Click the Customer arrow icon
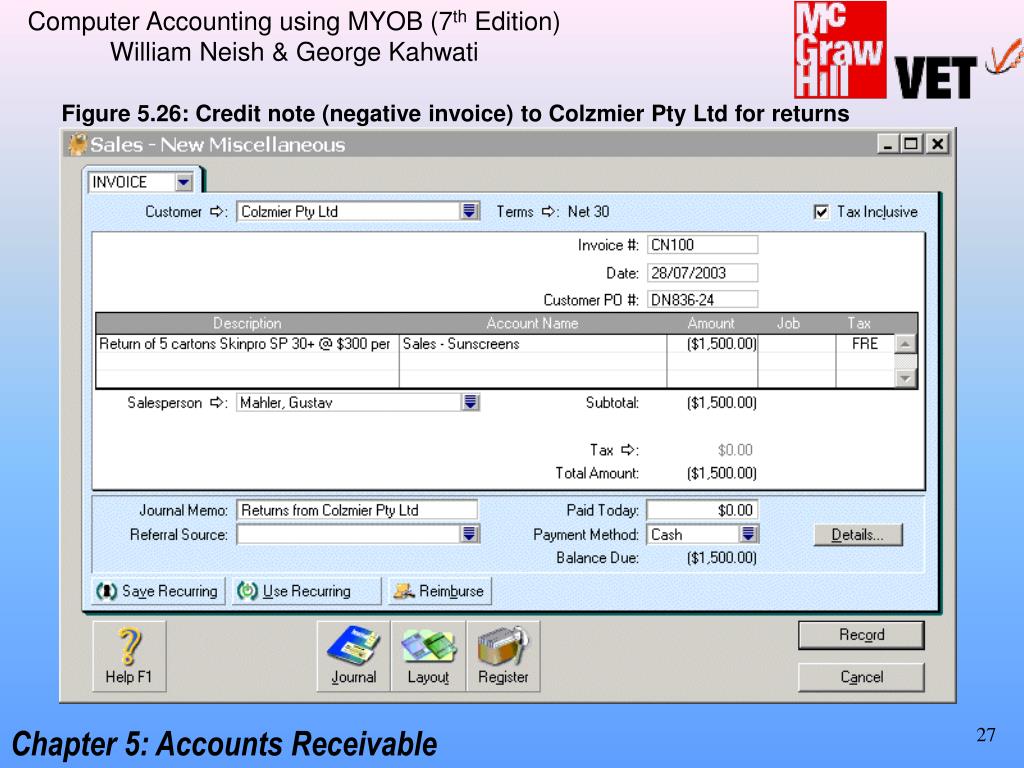 coord(216,212)
